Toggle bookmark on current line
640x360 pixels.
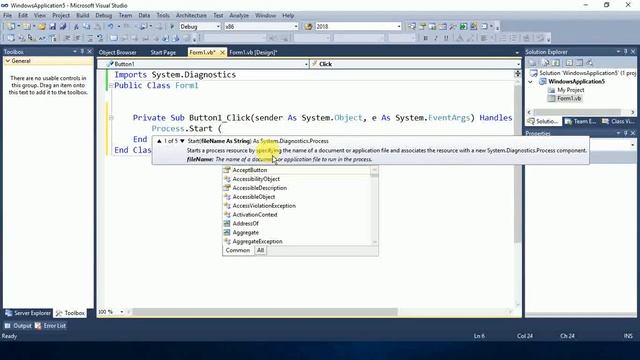113,38
